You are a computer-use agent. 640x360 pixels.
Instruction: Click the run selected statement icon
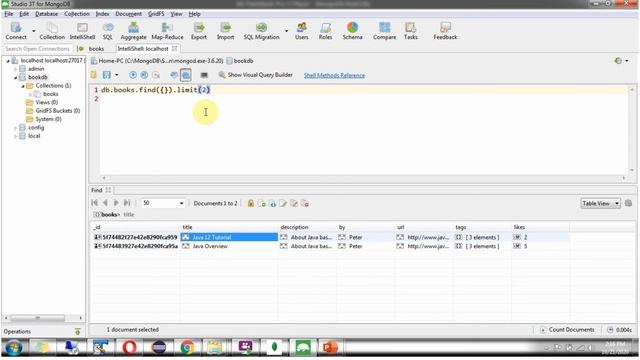pos(144,75)
